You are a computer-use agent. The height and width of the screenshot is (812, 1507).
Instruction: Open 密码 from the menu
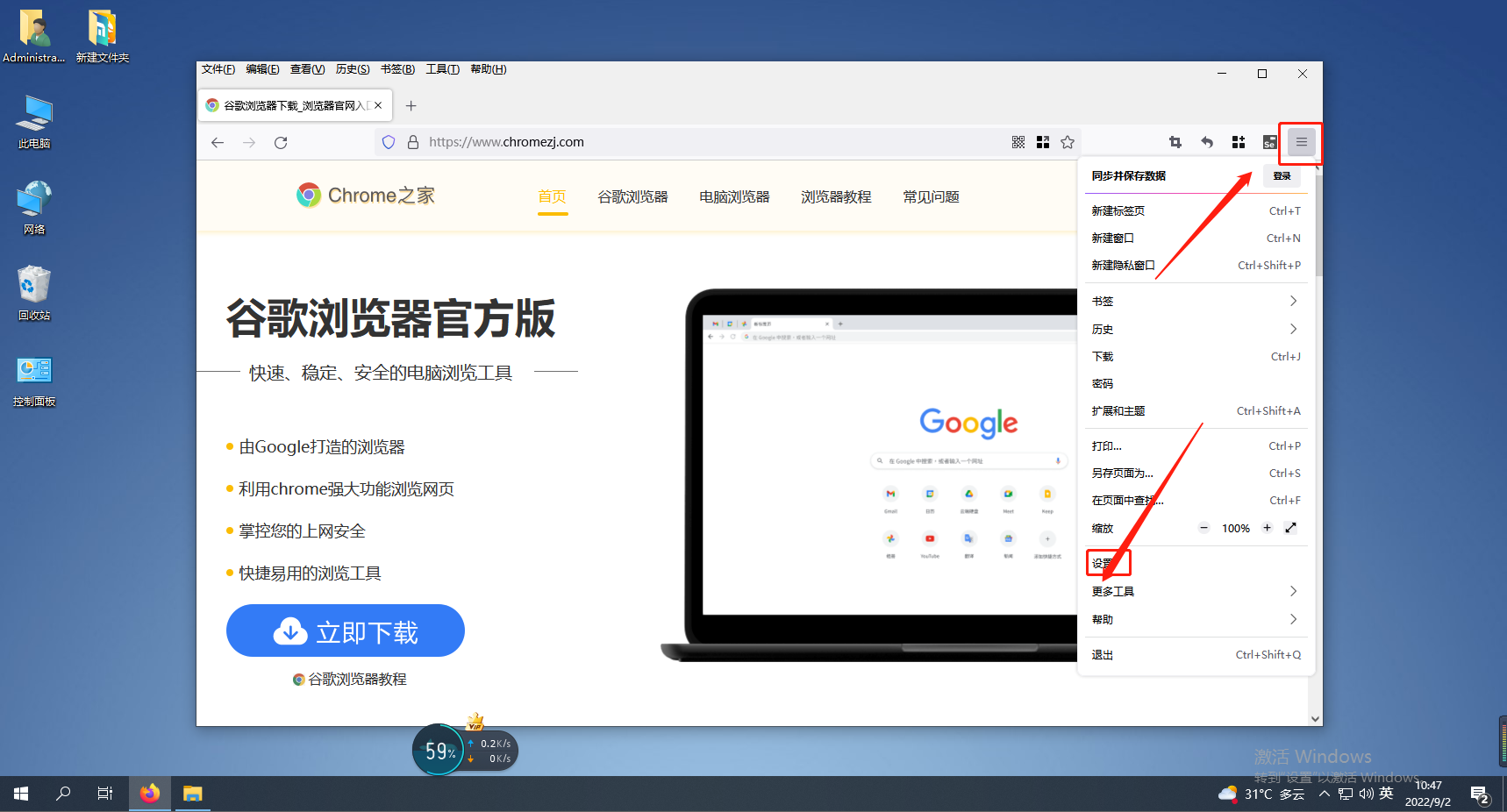[x=1196, y=383]
